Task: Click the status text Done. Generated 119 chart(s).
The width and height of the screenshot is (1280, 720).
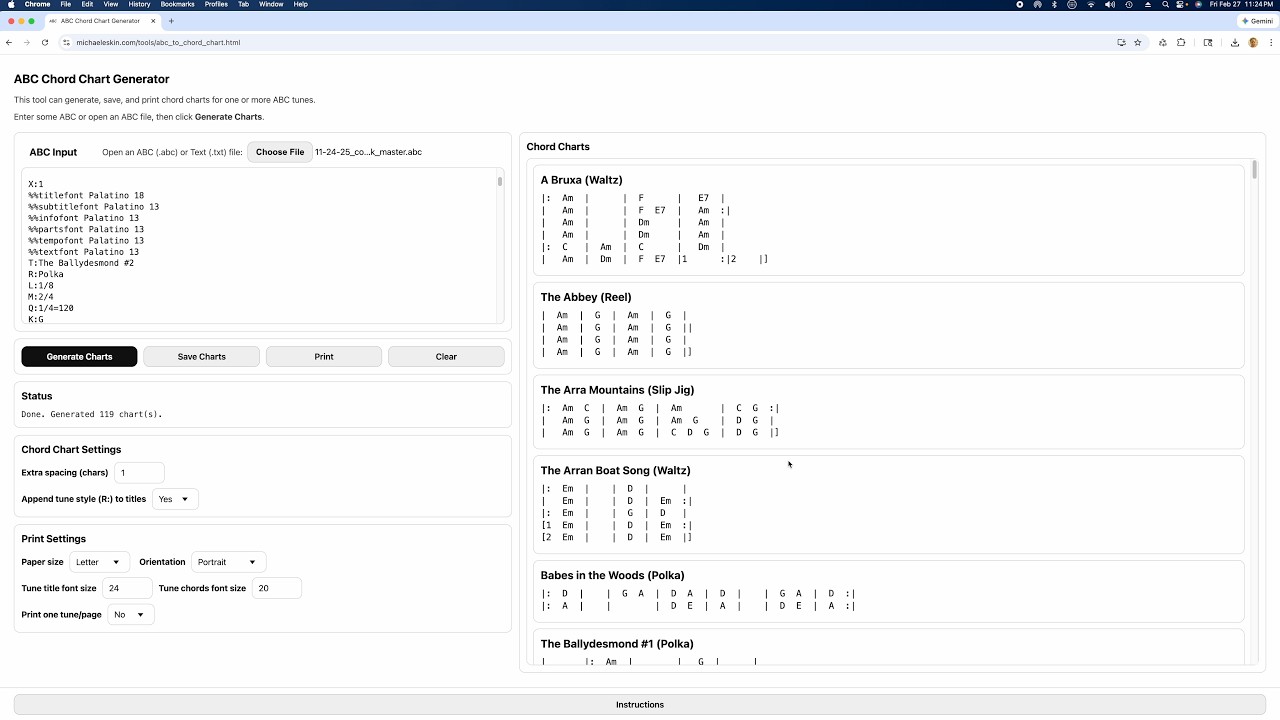Action: tap(91, 414)
